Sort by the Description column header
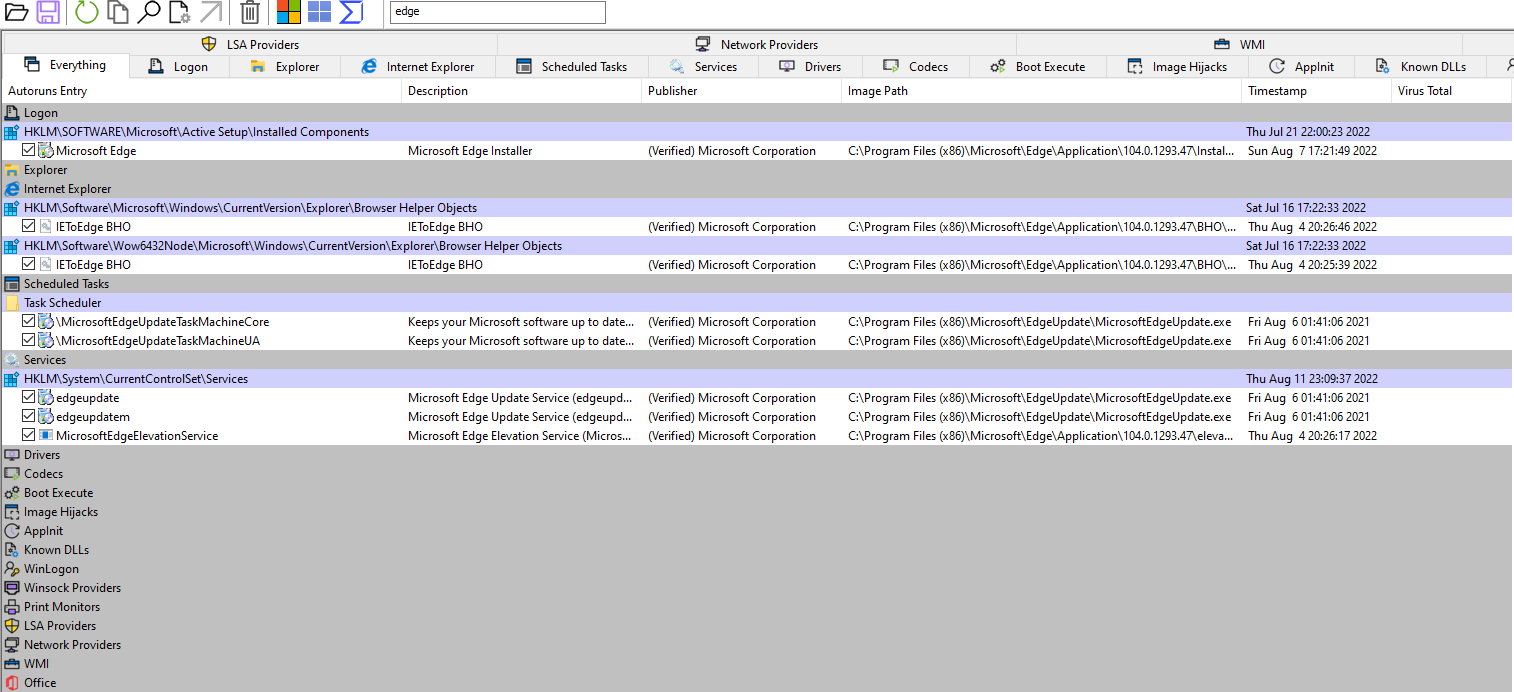This screenshot has width=1514, height=692. point(522,91)
